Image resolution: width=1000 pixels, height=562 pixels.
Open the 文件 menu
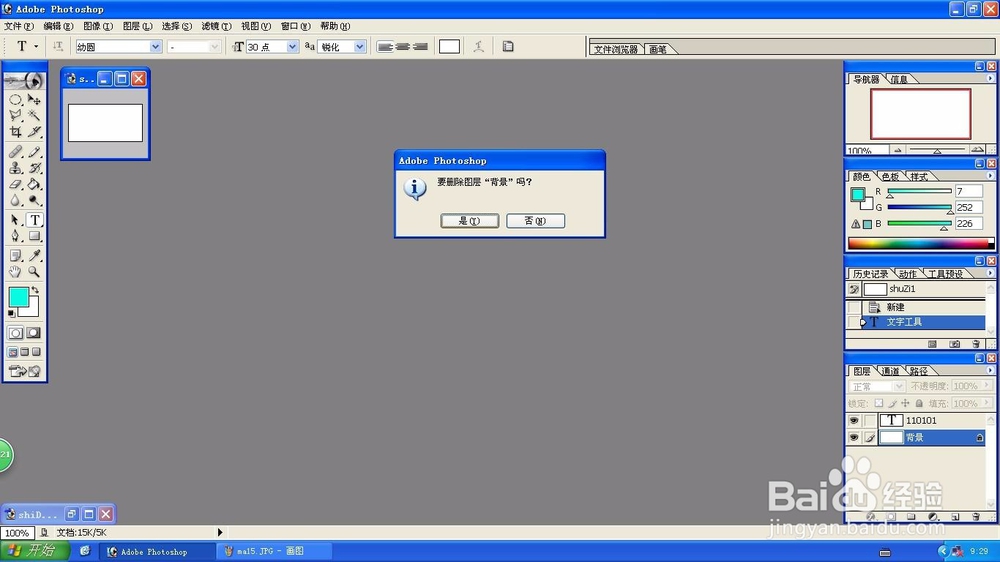click(x=18, y=26)
